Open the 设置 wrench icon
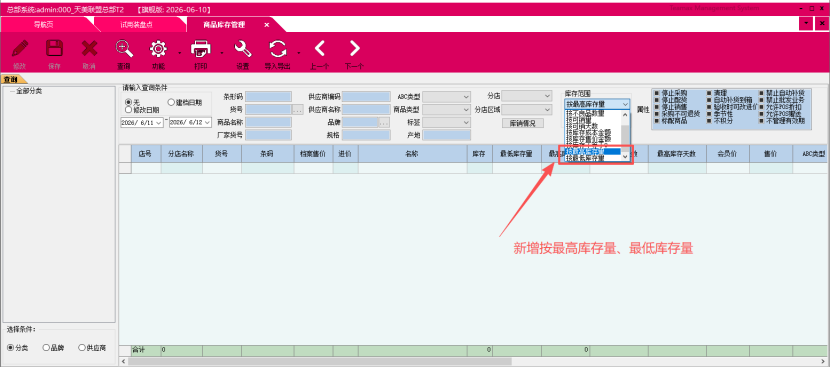The image size is (830, 367). pos(243,49)
